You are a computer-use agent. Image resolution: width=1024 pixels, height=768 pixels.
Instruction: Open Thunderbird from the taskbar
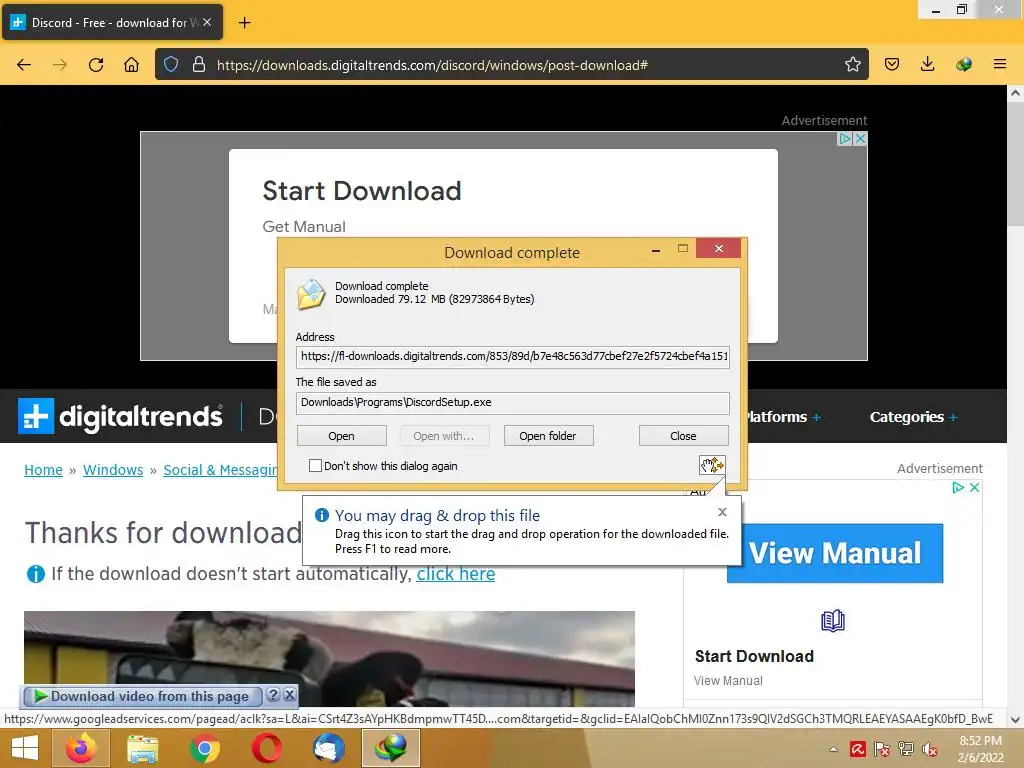pos(328,748)
